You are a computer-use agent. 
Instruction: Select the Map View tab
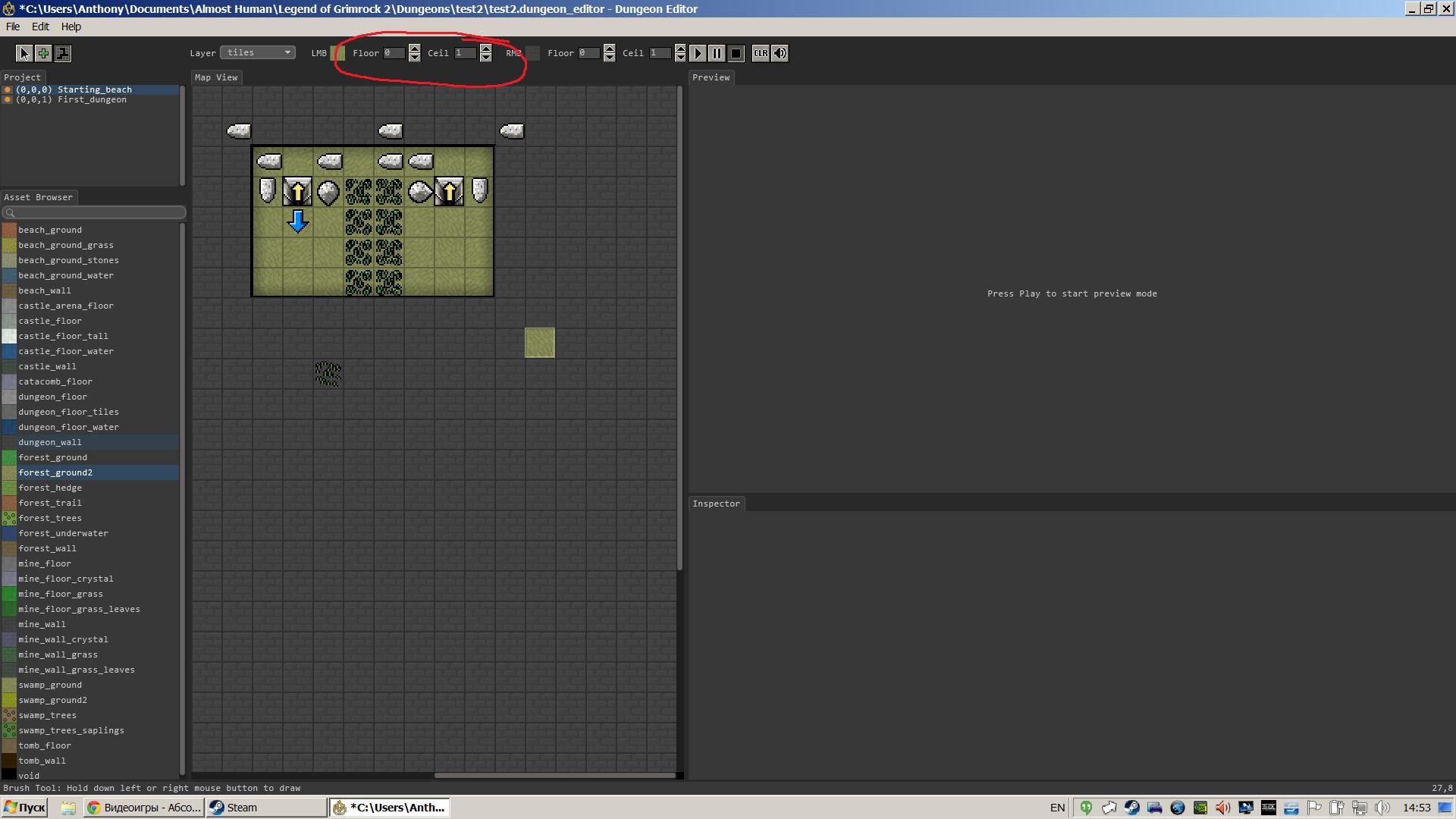pos(216,77)
